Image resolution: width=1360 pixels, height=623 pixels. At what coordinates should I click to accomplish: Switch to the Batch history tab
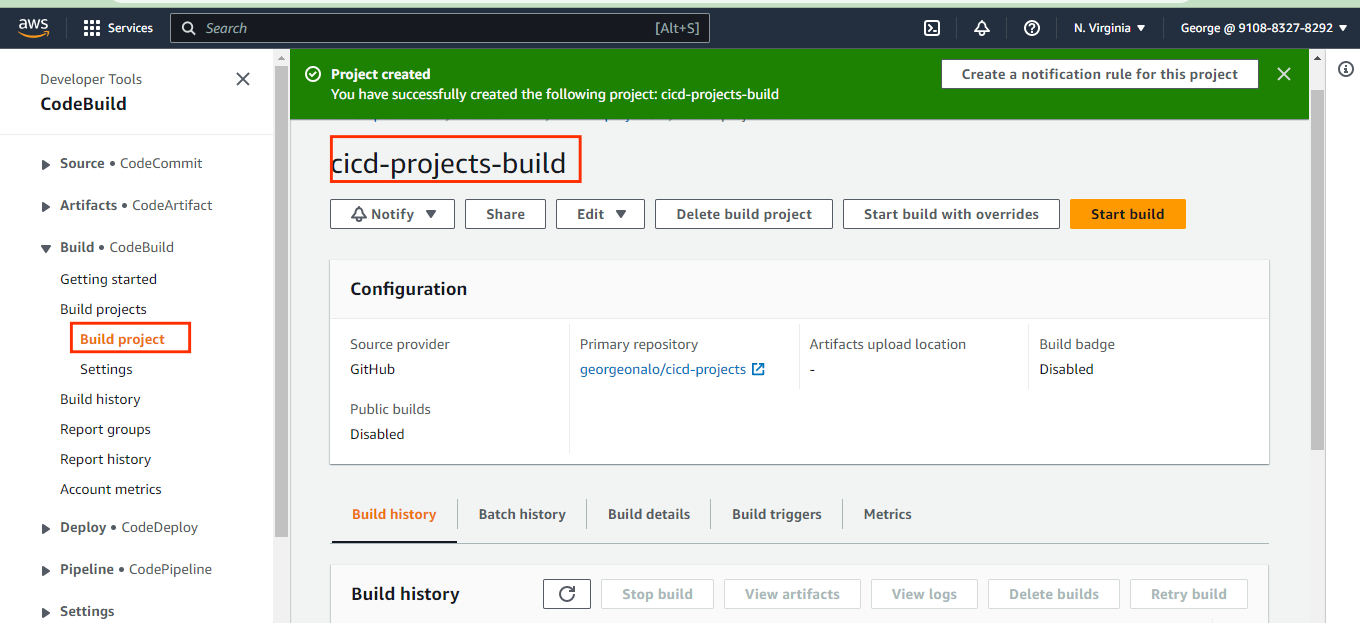(x=522, y=513)
